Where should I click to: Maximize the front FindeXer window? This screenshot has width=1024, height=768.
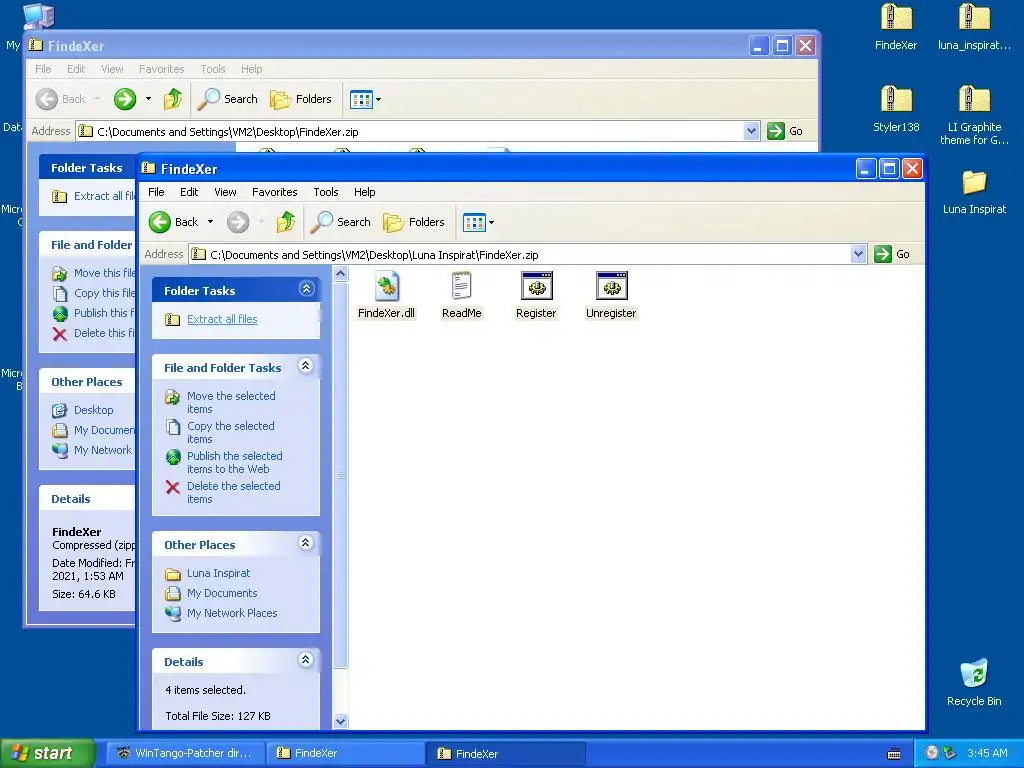889,169
